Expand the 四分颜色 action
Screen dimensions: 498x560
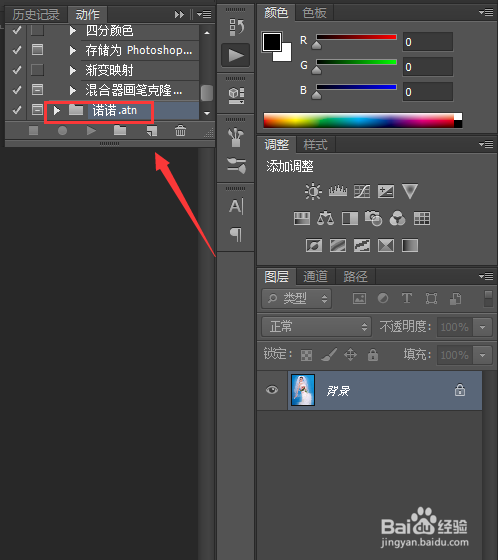click(x=73, y=30)
